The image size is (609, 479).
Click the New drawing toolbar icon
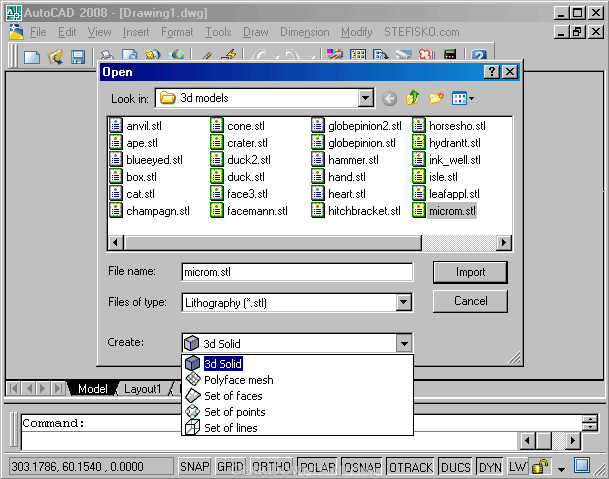(x=32, y=57)
